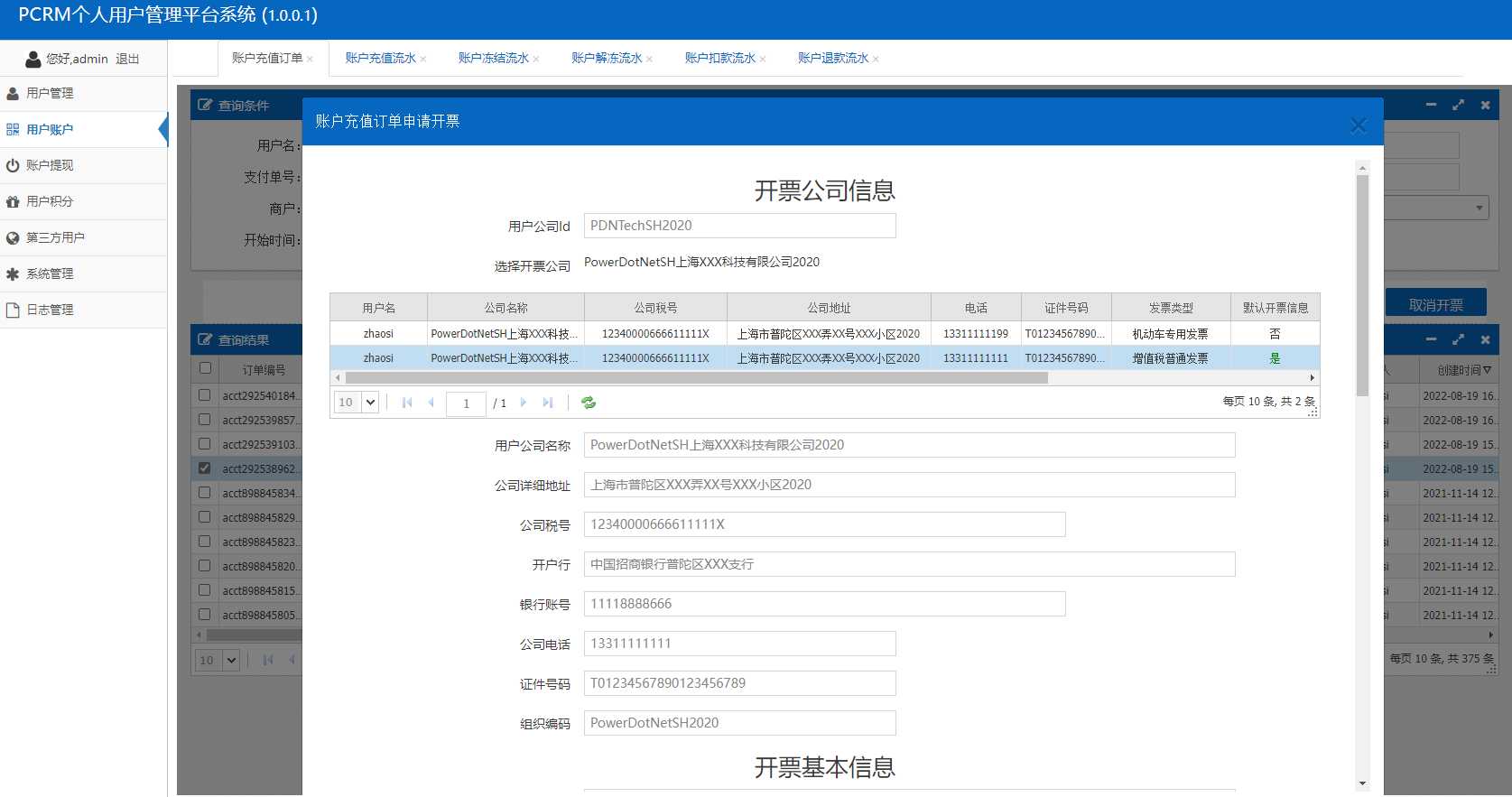This screenshot has height=797, width=1512.
Task: Click the 退出 logout link
Action: click(x=127, y=59)
